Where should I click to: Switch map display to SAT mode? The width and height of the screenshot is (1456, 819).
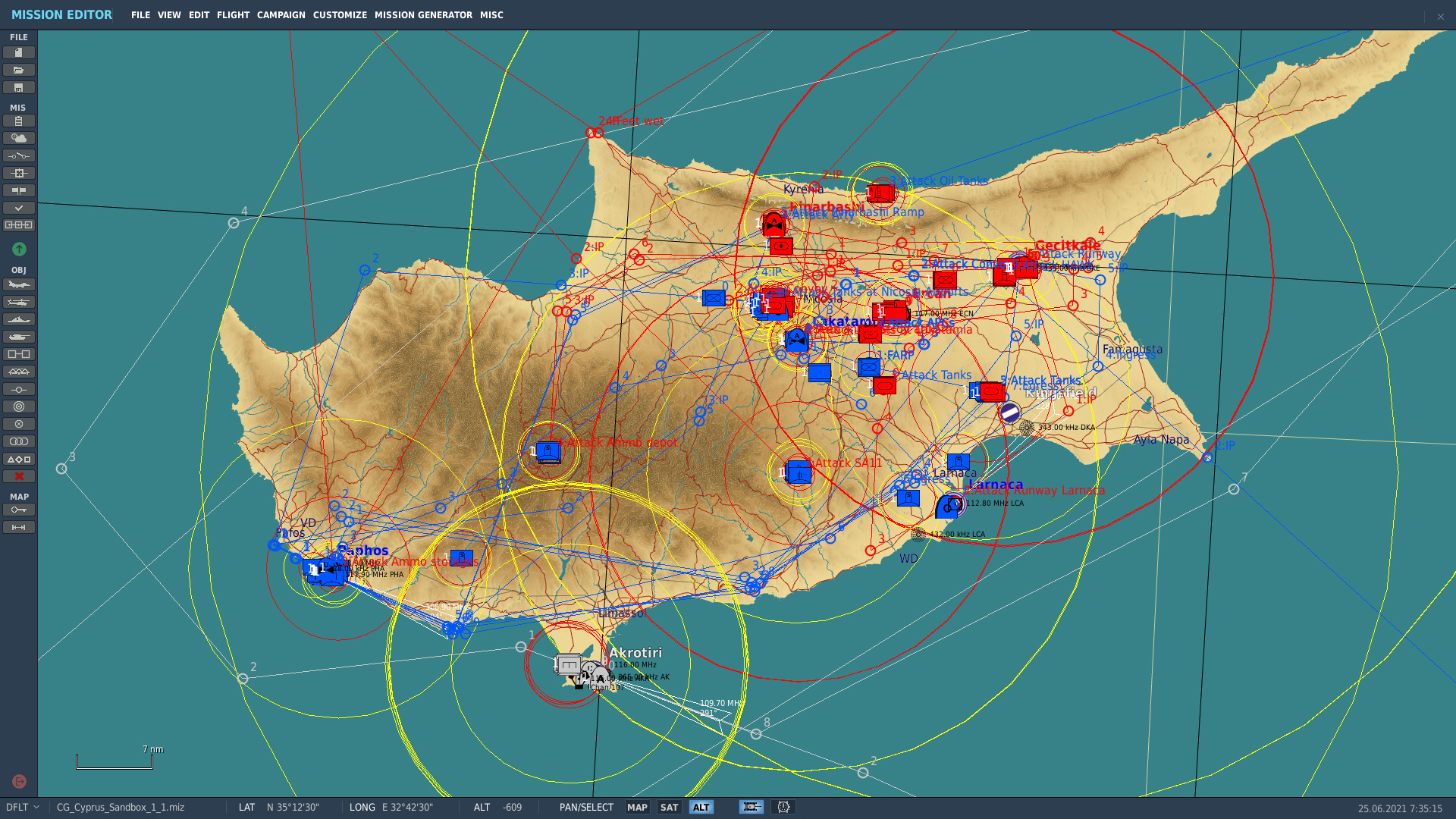(669, 808)
